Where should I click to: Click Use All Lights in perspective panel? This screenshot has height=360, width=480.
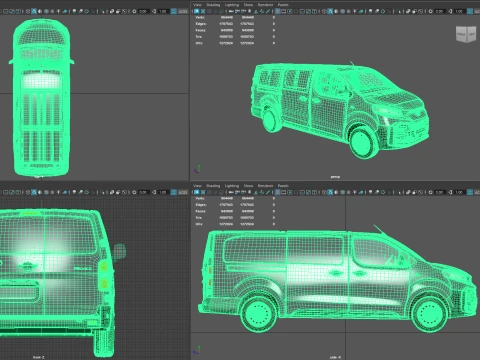pyautogui.click(x=355, y=11)
